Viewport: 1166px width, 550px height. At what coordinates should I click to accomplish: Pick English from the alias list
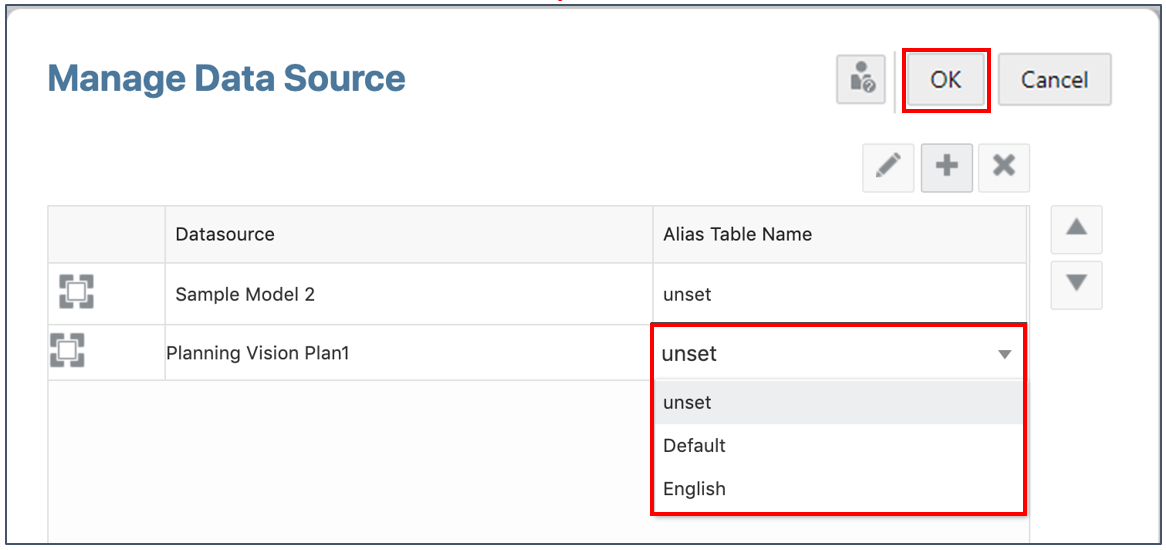694,489
